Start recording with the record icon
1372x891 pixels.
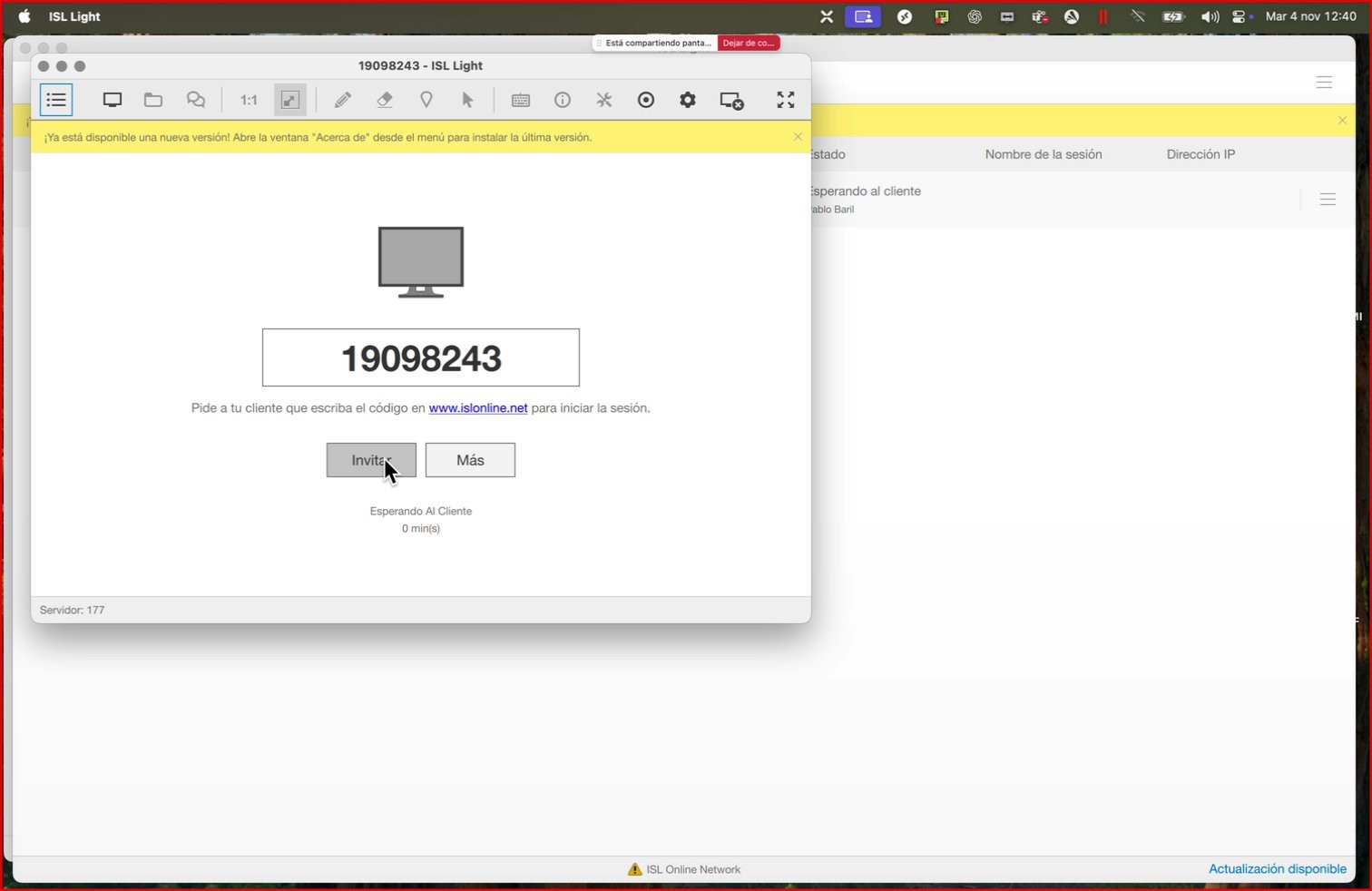coord(646,100)
